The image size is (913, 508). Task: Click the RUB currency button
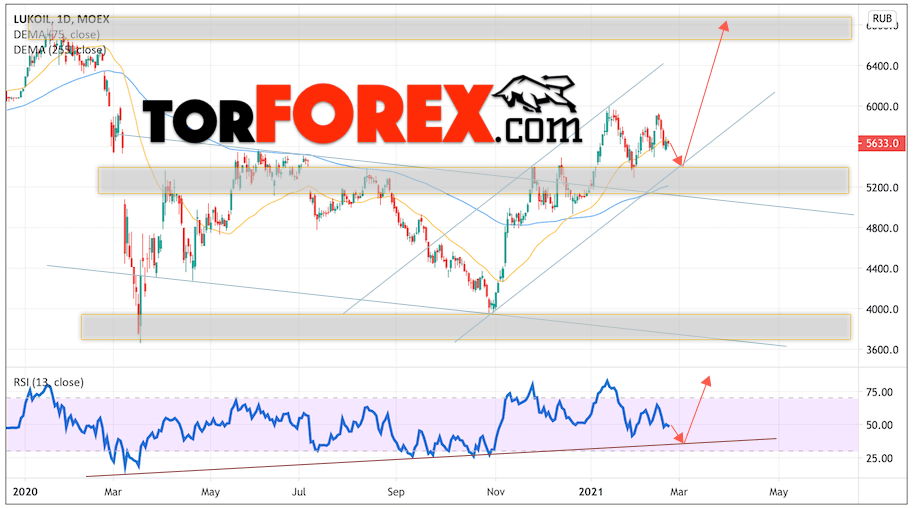tap(882, 18)
